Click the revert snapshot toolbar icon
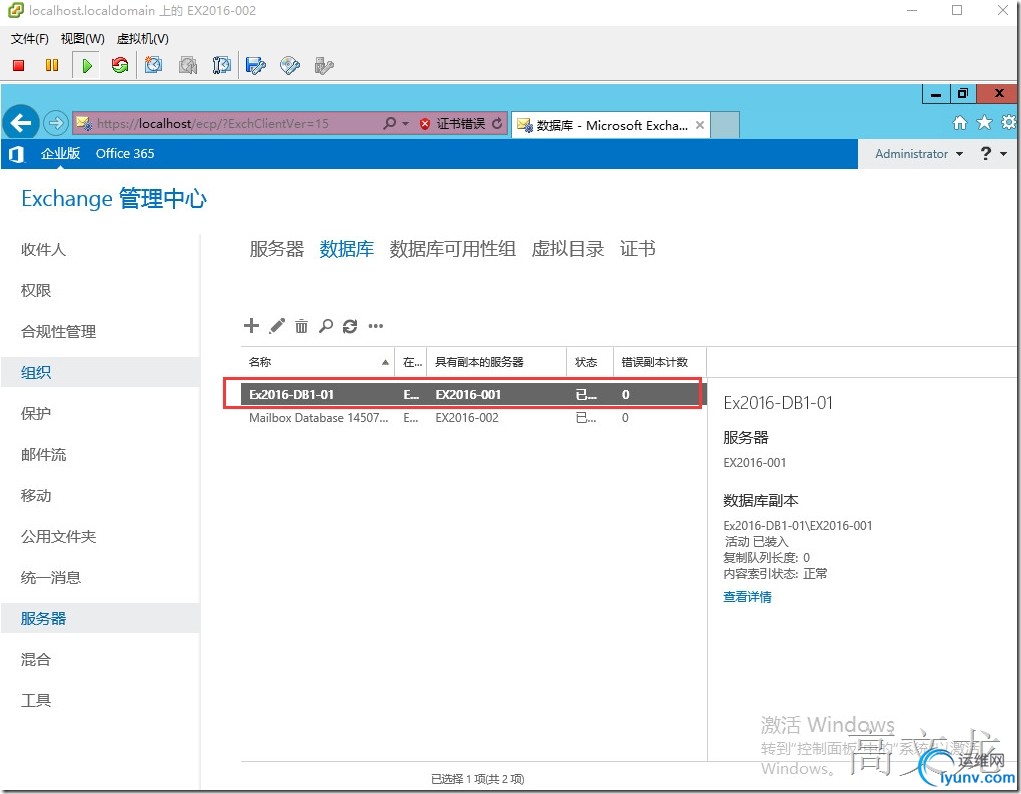 tap(188, 65)
